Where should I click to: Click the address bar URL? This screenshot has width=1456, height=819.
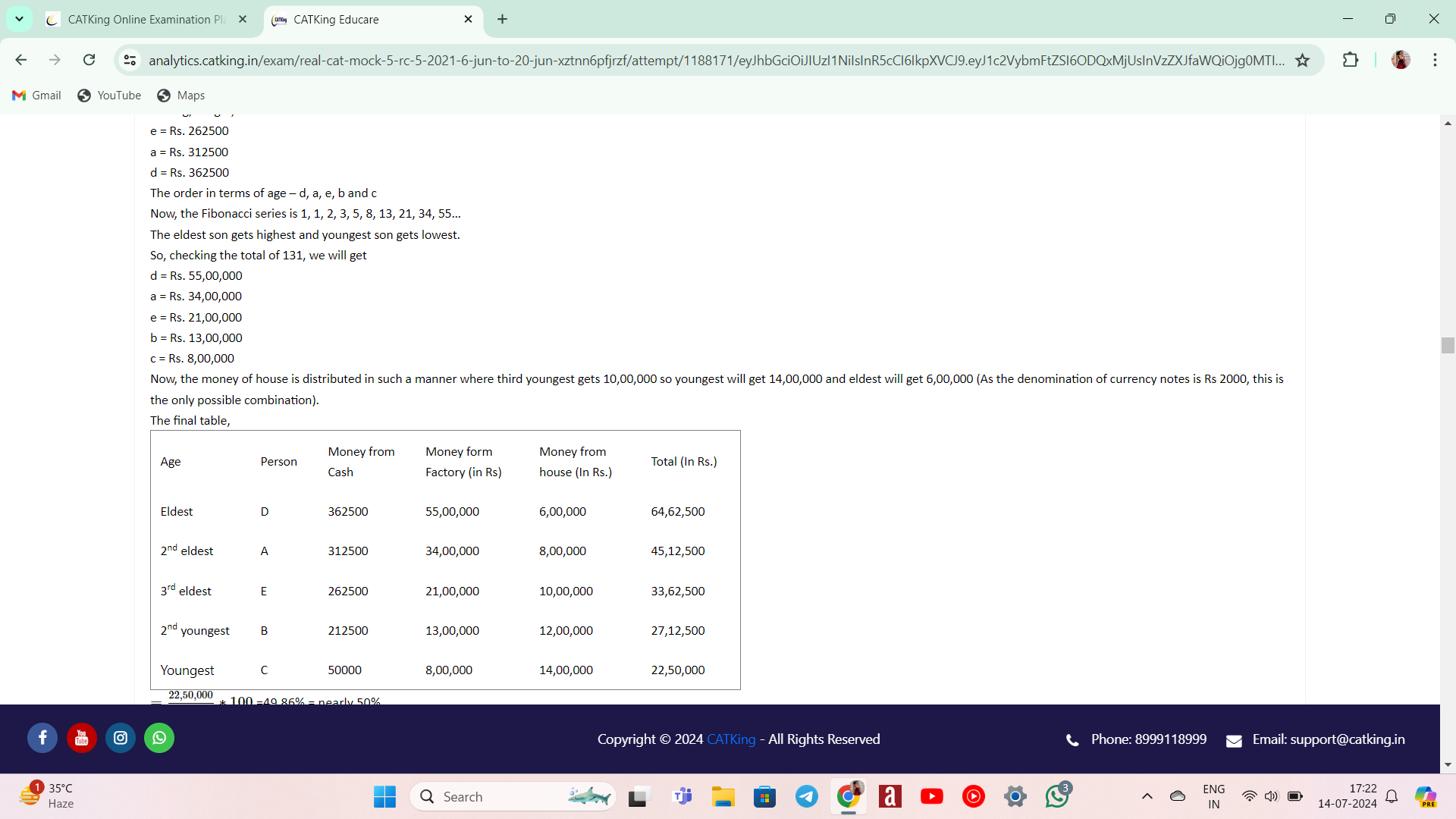[x=716, y=60]
